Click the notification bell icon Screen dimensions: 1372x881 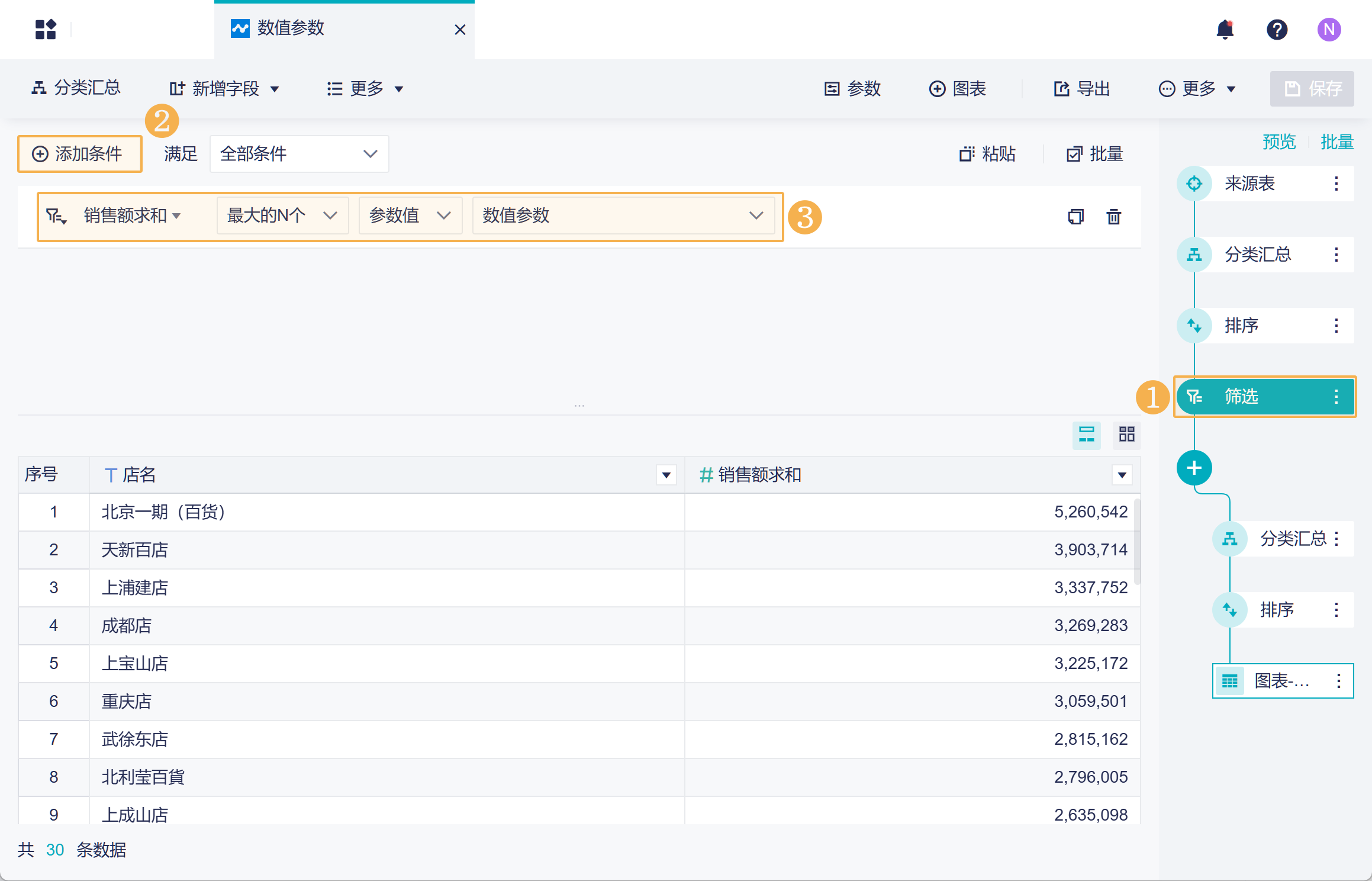click(x=1225, y=30)
